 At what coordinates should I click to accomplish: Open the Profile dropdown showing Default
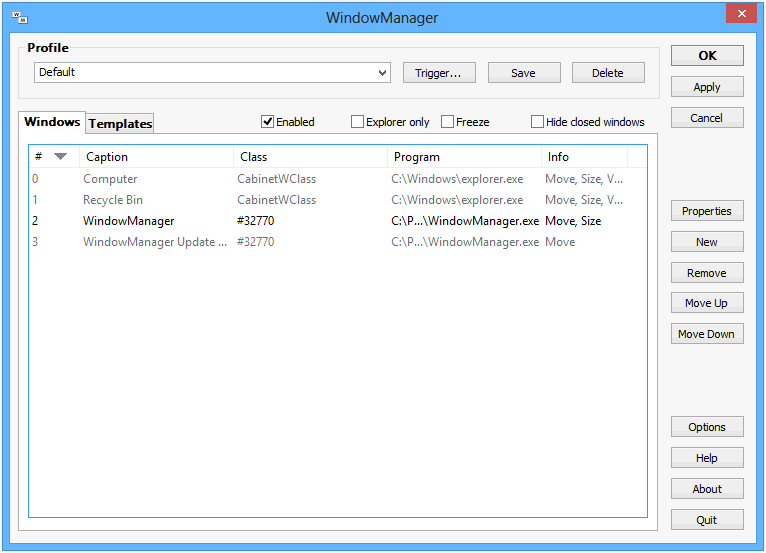point(212,72)
